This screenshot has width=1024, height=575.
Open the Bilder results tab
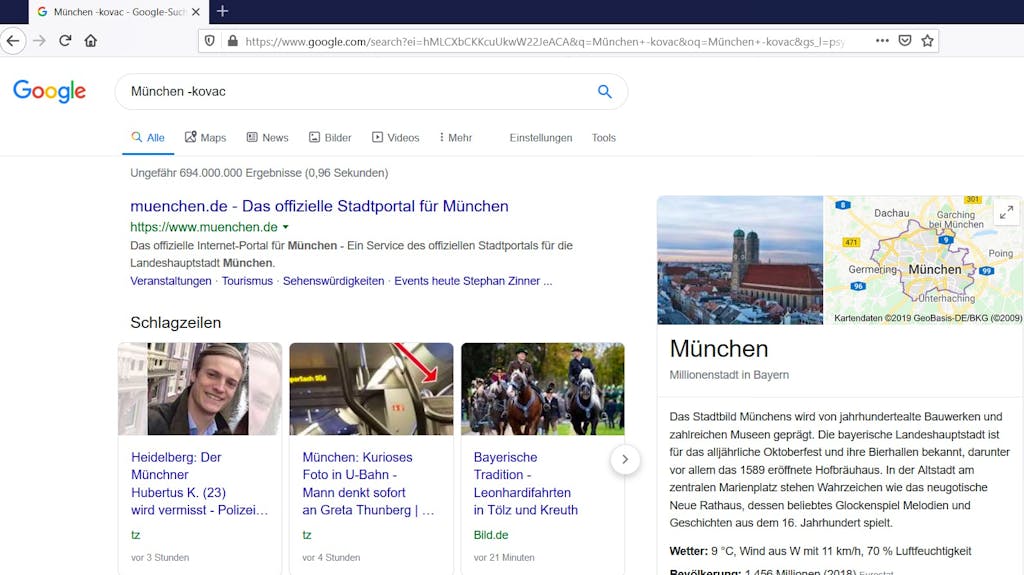pyautogui.click(x=330, y=138)
